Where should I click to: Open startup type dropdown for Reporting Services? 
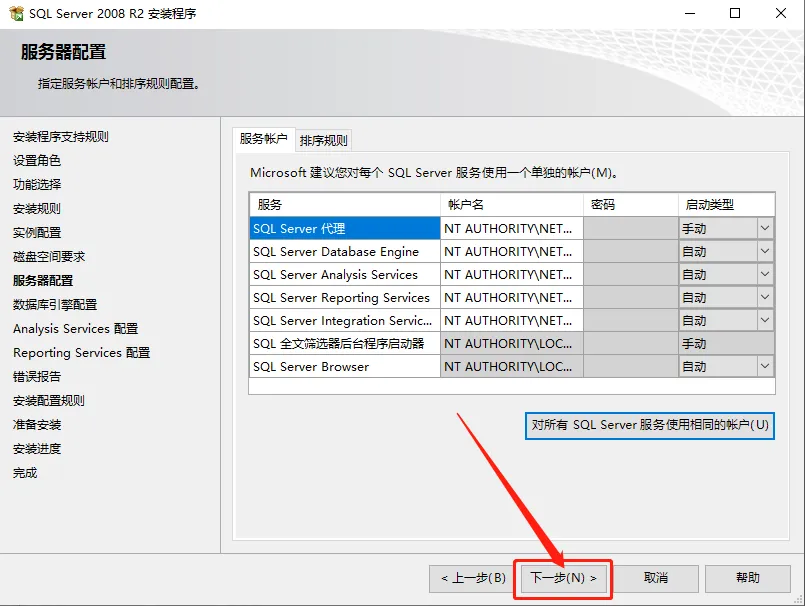[x=764, y=297]
